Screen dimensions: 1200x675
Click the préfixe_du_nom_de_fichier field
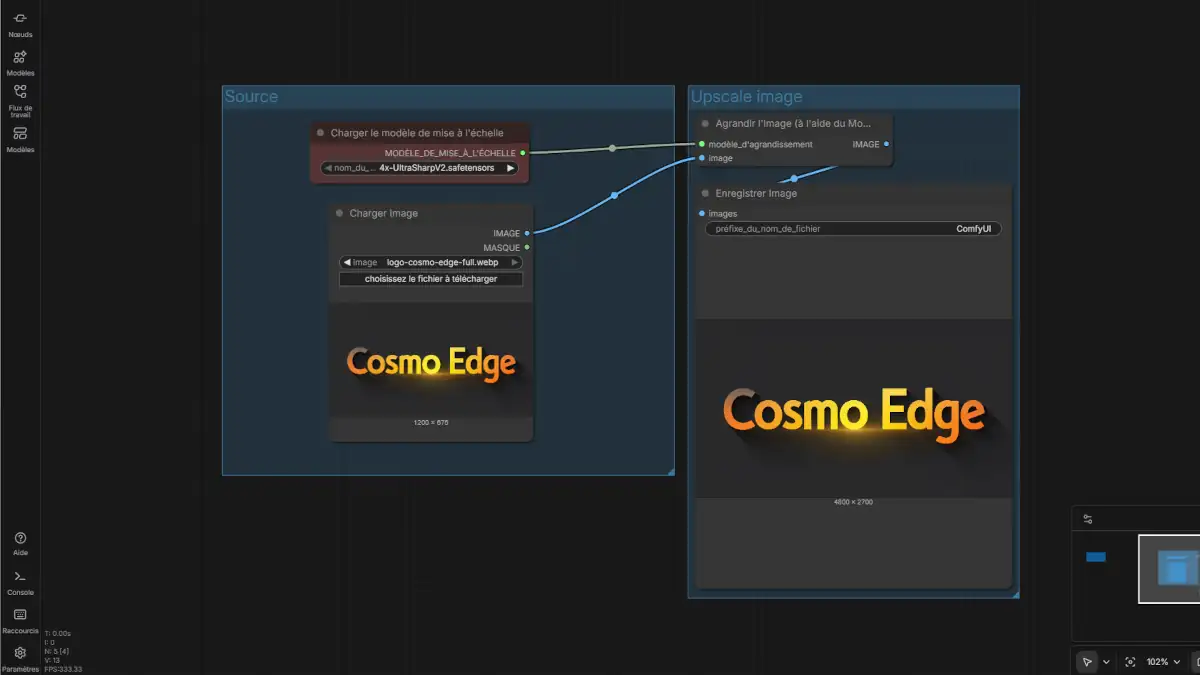click(852, 229)
